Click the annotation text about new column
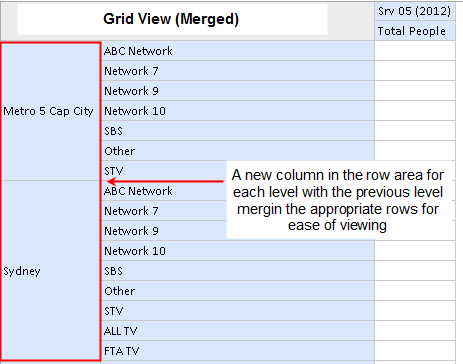Image resolution: width=463 pixels, height=364 pixels. click(338, 200)
